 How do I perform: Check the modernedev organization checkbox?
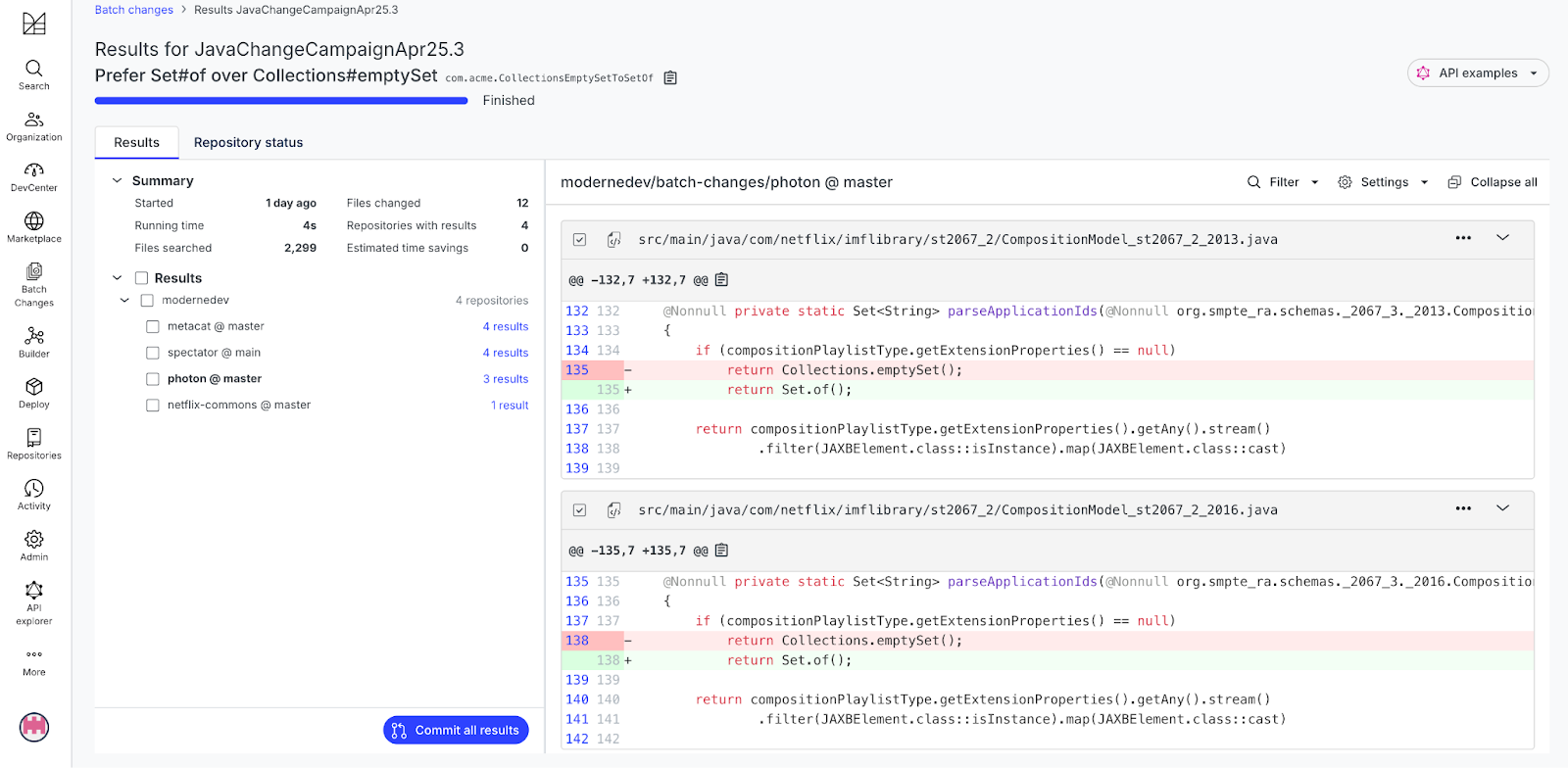(147, 301)
